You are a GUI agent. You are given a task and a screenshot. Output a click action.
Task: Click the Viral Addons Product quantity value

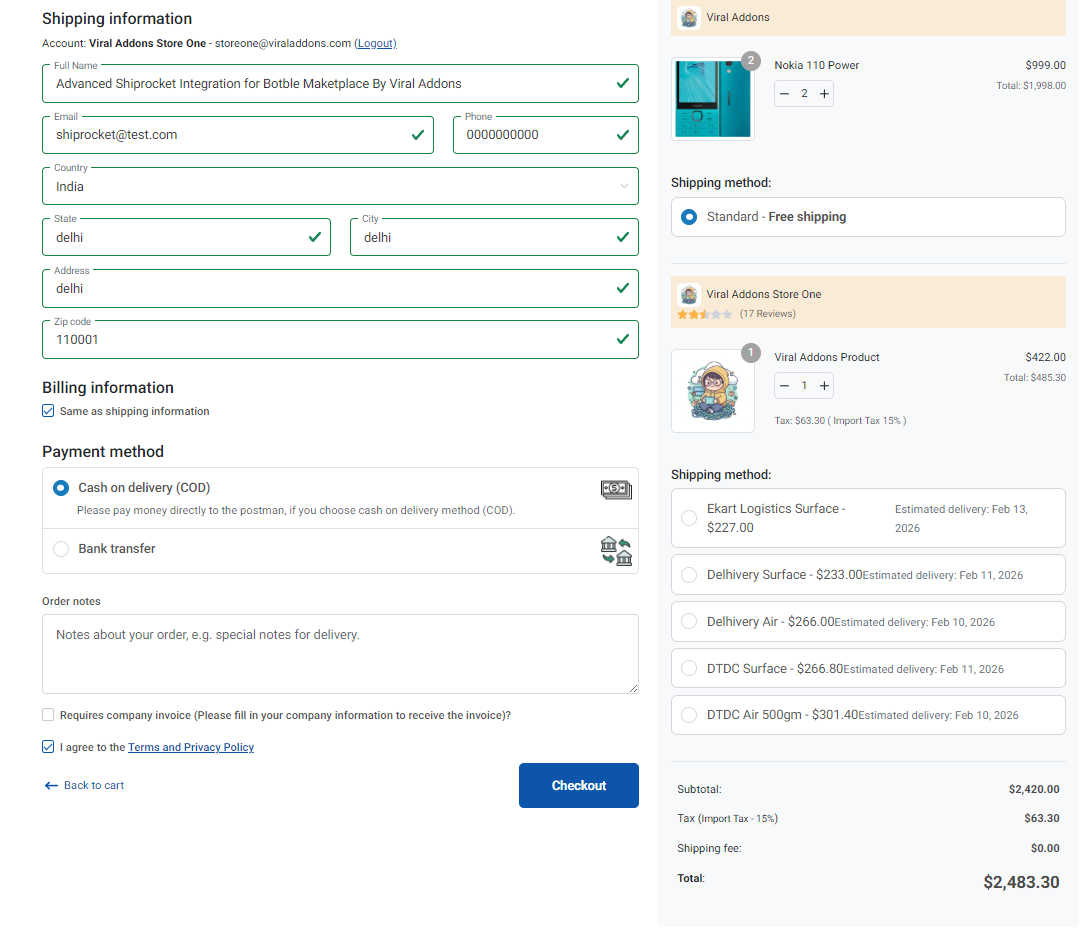click(x=805, y=386)
